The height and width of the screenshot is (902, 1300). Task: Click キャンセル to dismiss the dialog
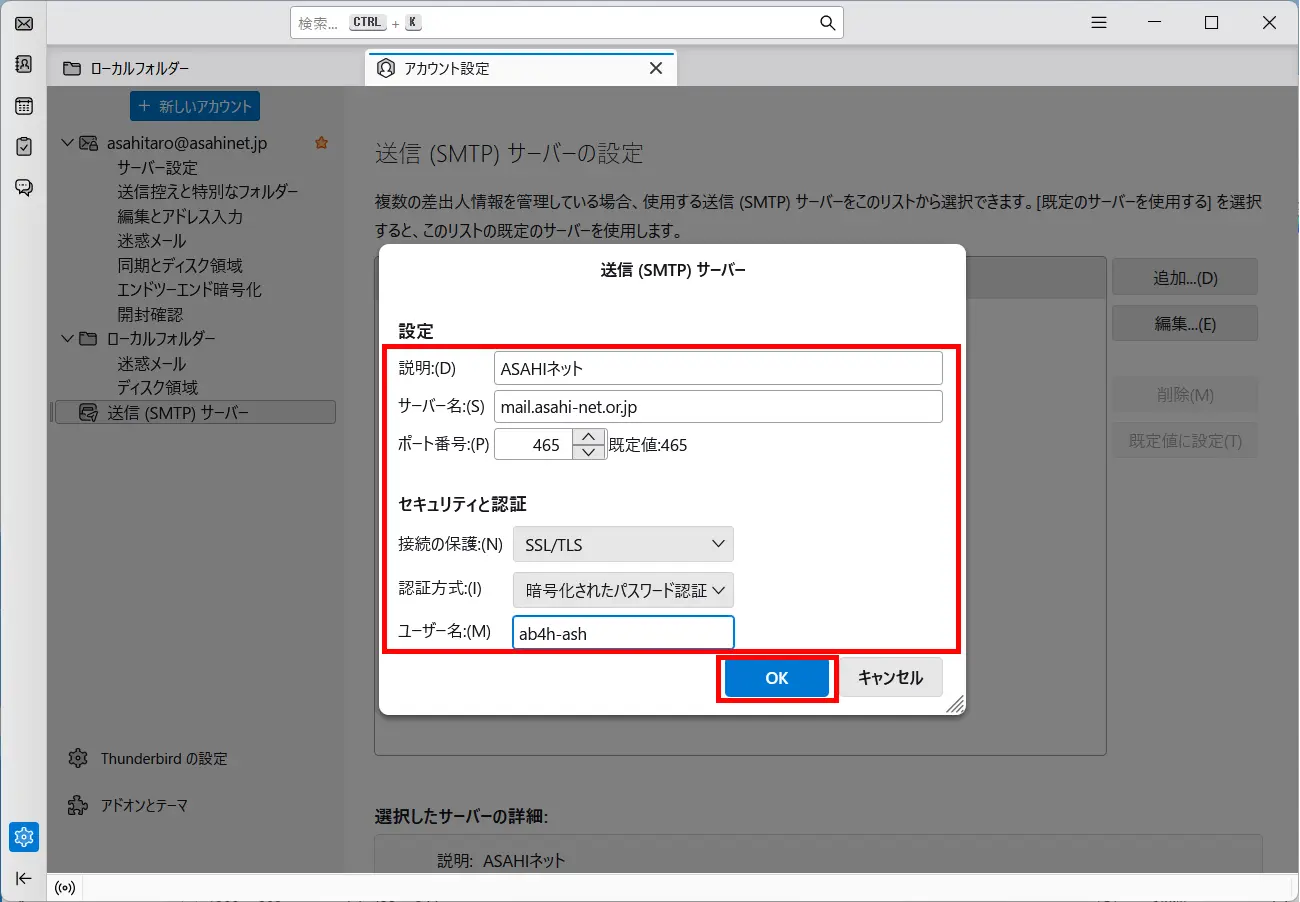tap(890, 677)
